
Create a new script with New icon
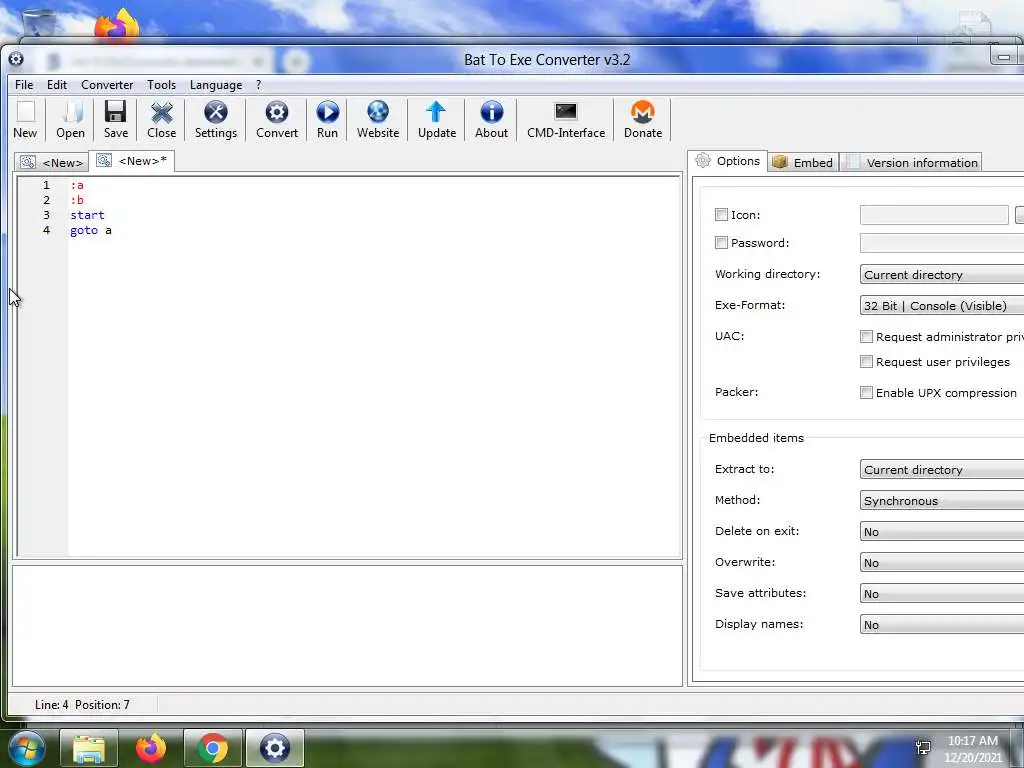pyautogui.click(x=25, y=120)
